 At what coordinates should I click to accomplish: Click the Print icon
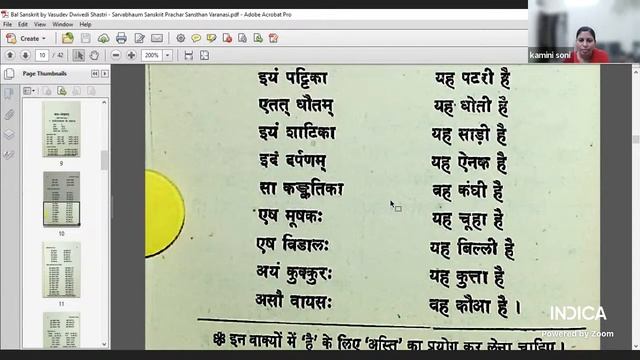121,38
